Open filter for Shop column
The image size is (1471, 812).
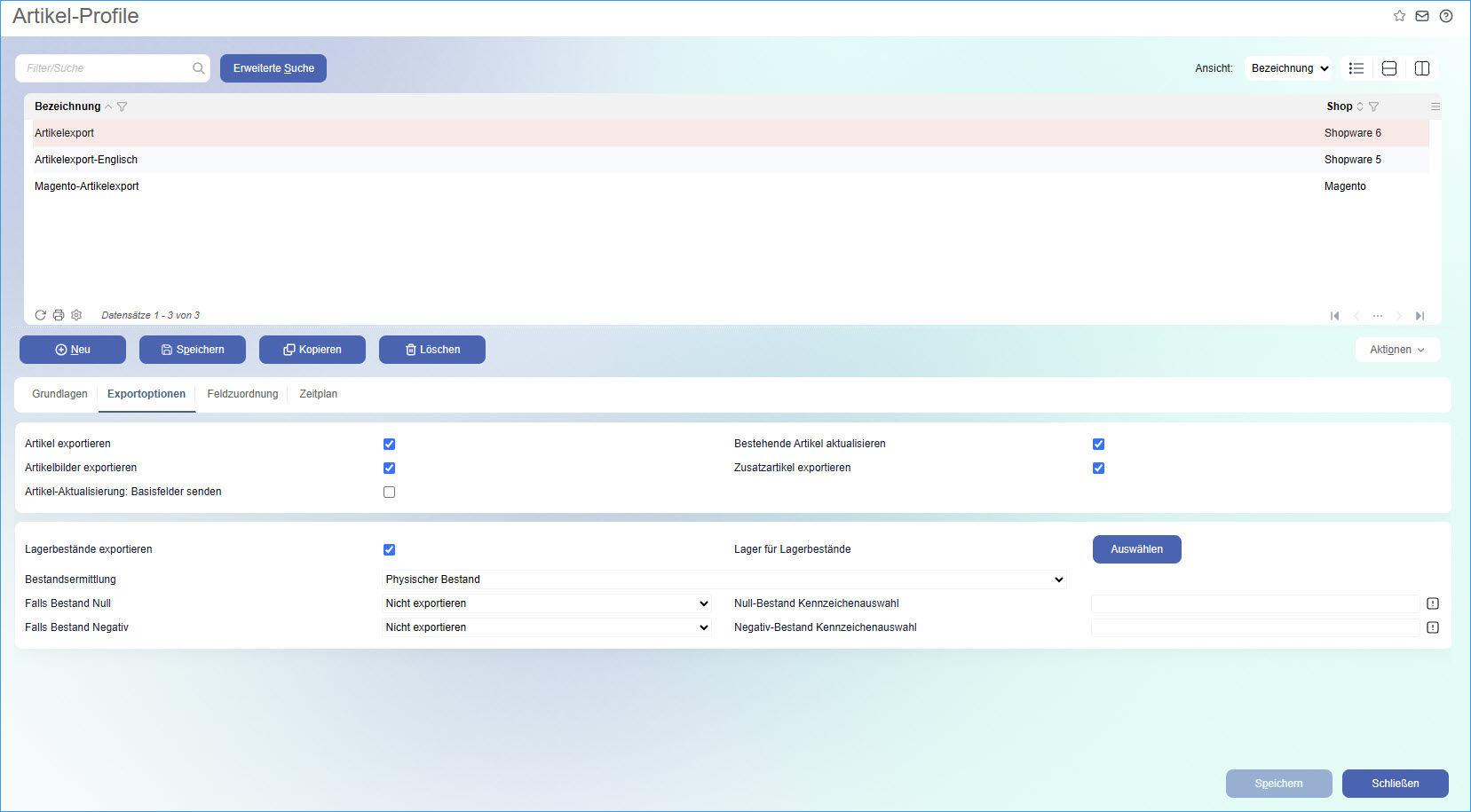click(x=1374, y=106)
